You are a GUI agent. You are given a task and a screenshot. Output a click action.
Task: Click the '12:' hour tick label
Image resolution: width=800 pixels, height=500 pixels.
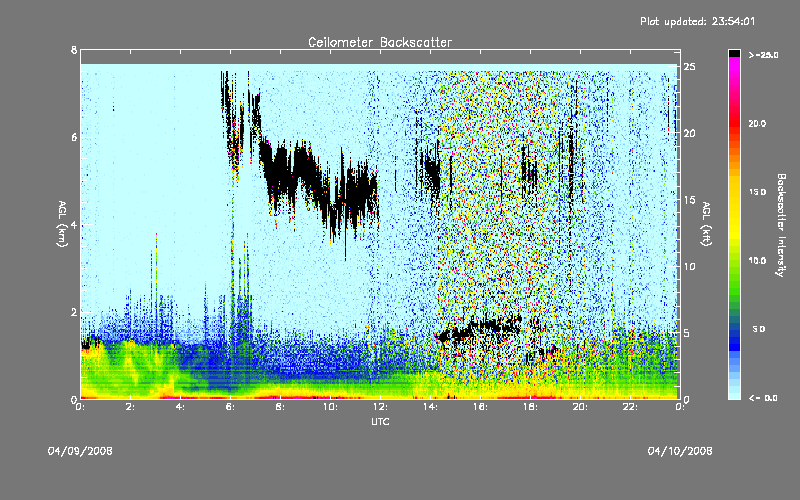point(381,407)
